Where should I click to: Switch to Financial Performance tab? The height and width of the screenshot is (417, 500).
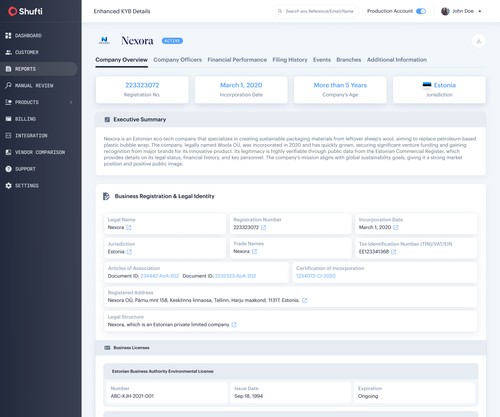click(237, 60)
